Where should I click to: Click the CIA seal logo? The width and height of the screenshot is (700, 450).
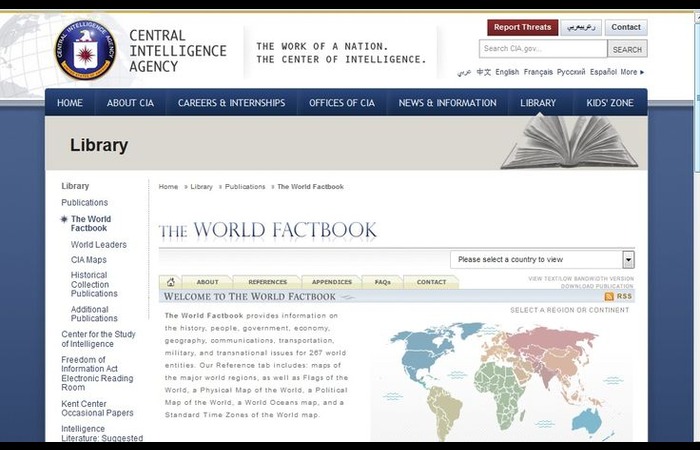coord(85,50)
